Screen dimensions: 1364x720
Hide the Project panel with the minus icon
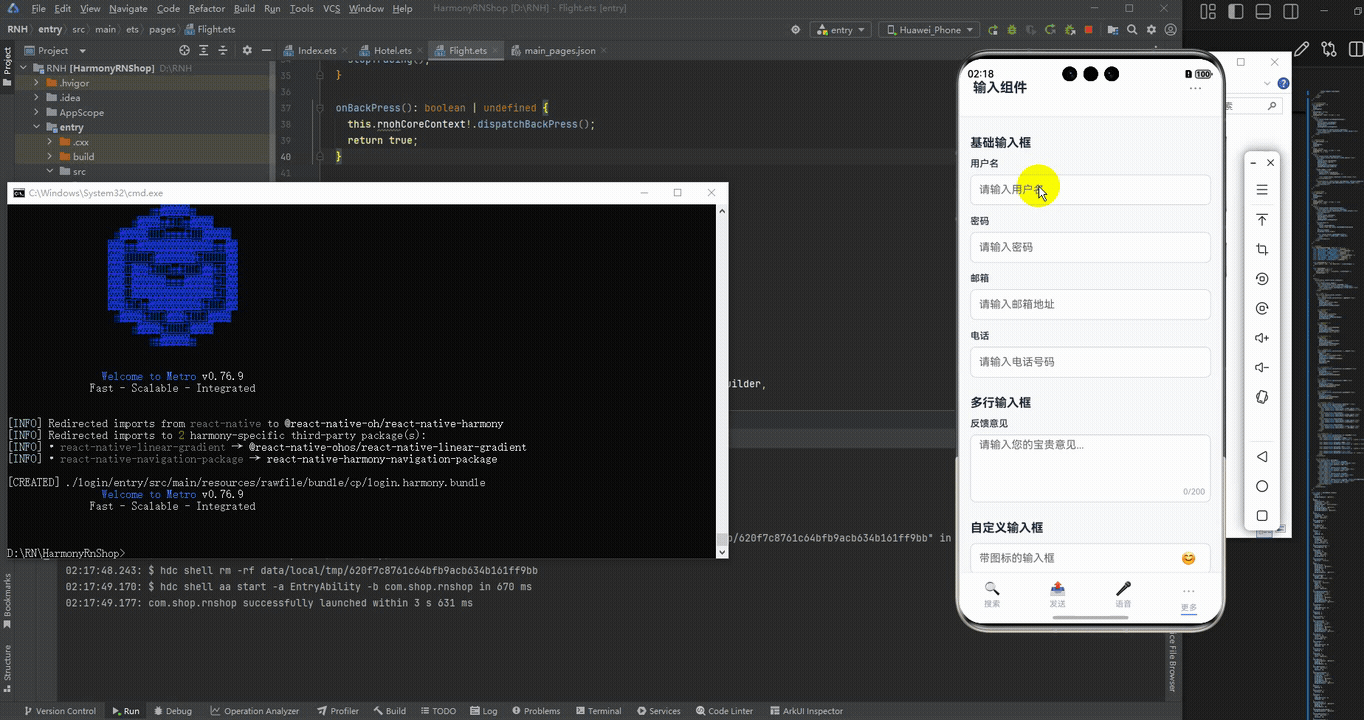point(265,50)
